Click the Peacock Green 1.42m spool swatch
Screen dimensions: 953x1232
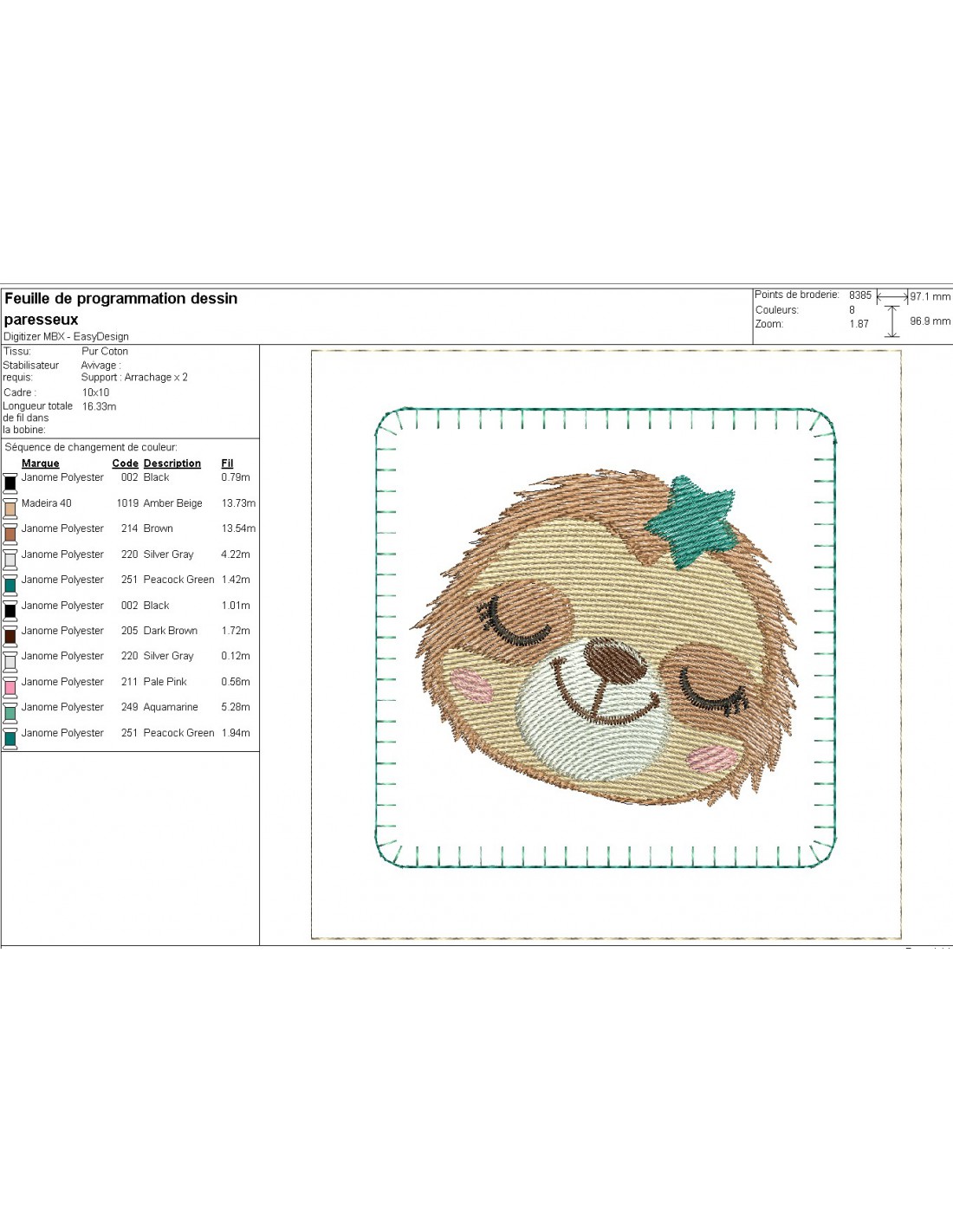[10, 584]
